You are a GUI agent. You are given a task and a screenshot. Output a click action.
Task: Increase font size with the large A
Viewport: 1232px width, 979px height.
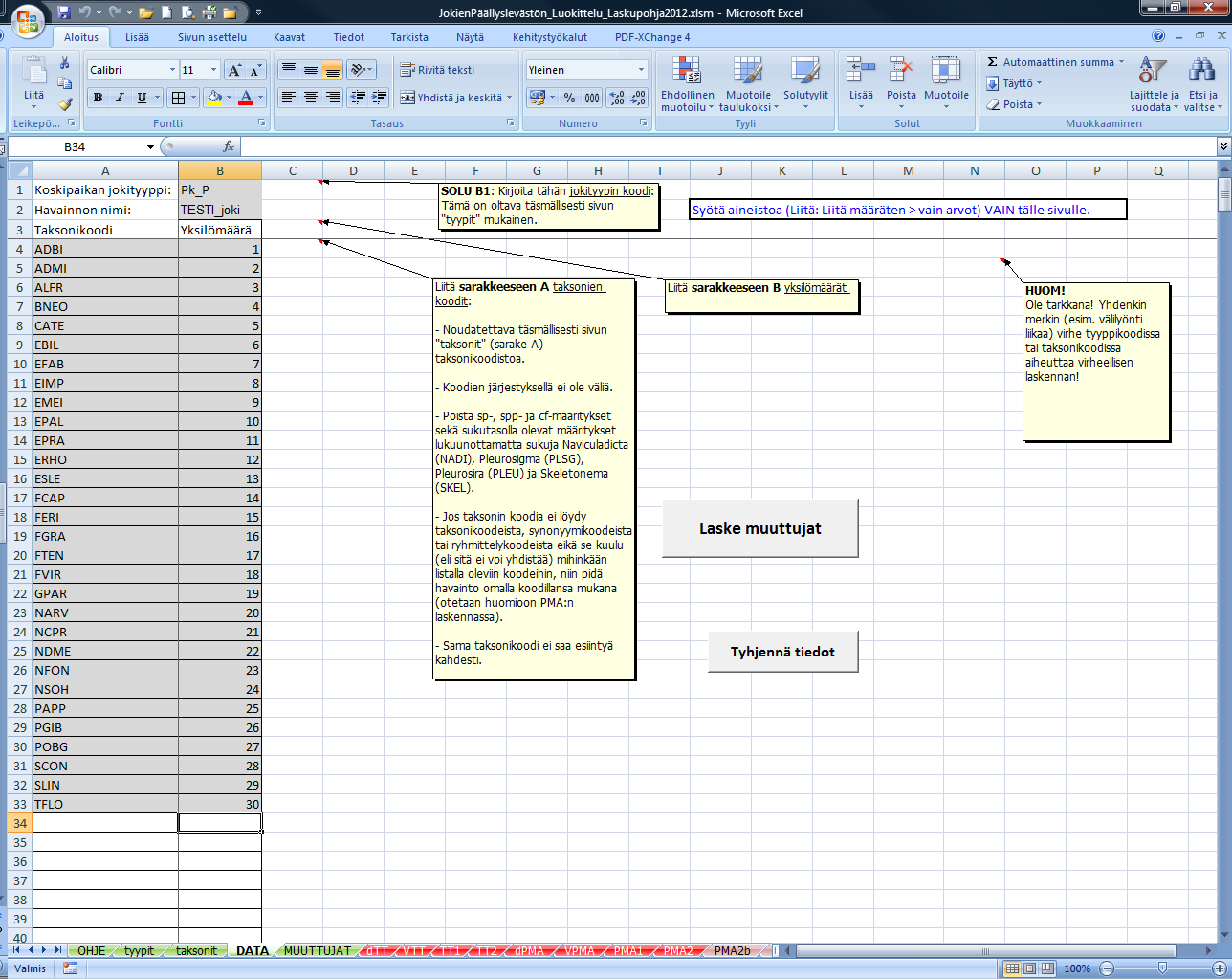(233, 70)
